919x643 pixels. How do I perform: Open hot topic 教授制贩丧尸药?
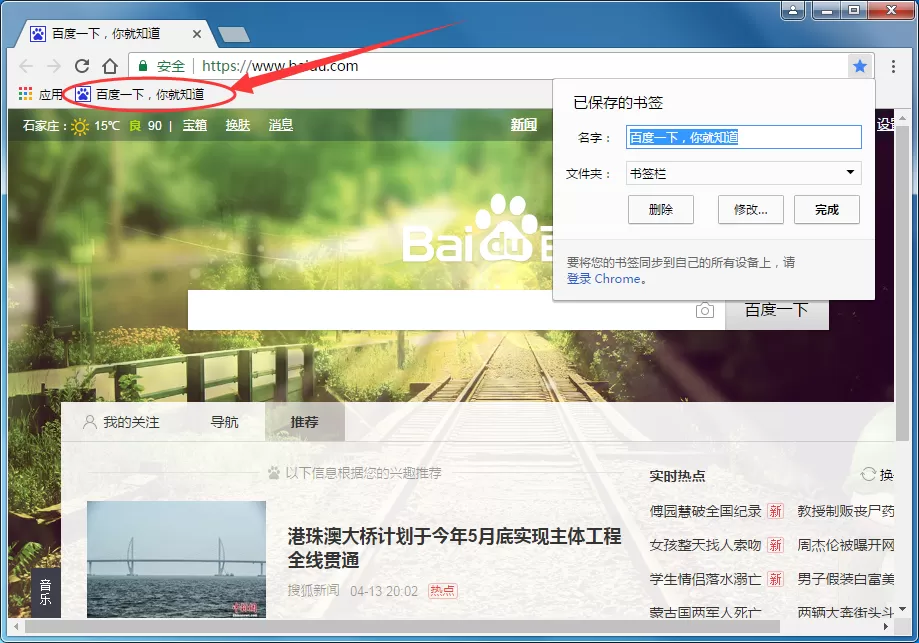846,511
